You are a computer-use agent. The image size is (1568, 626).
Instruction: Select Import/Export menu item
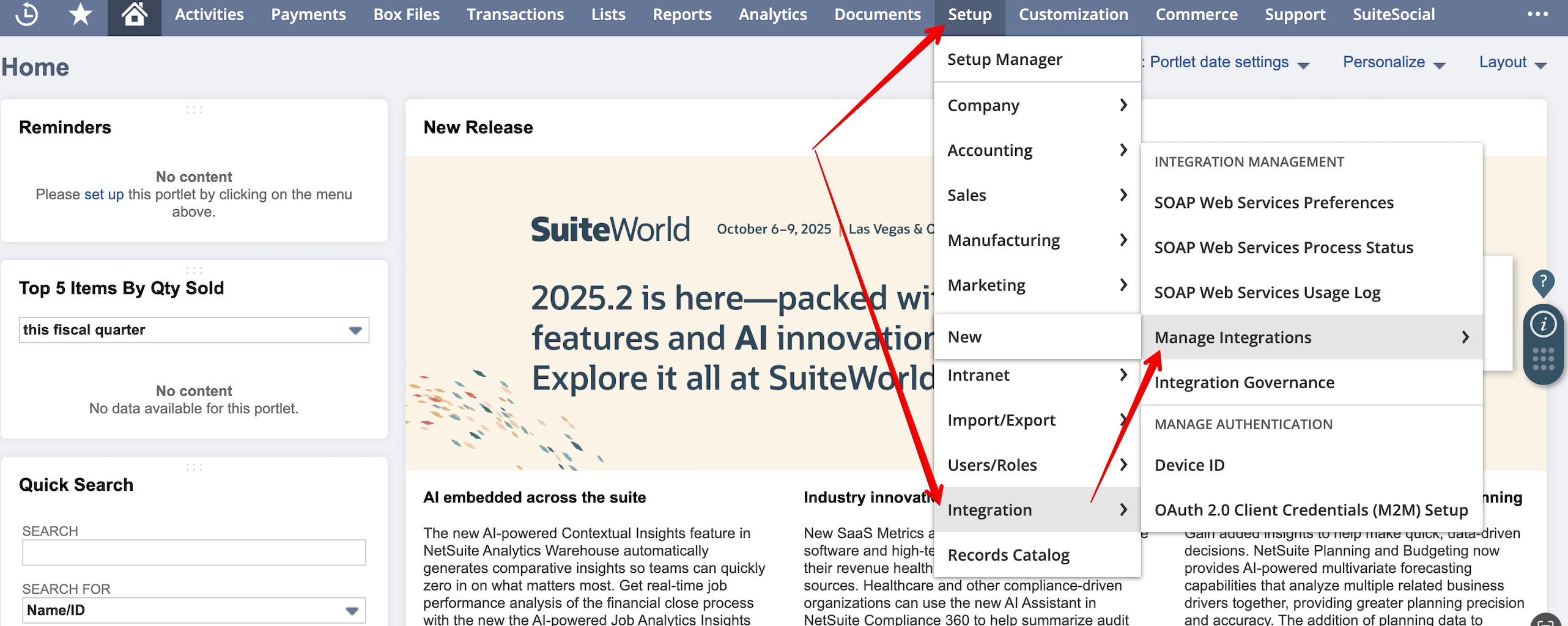click(x=1037, y=420)
